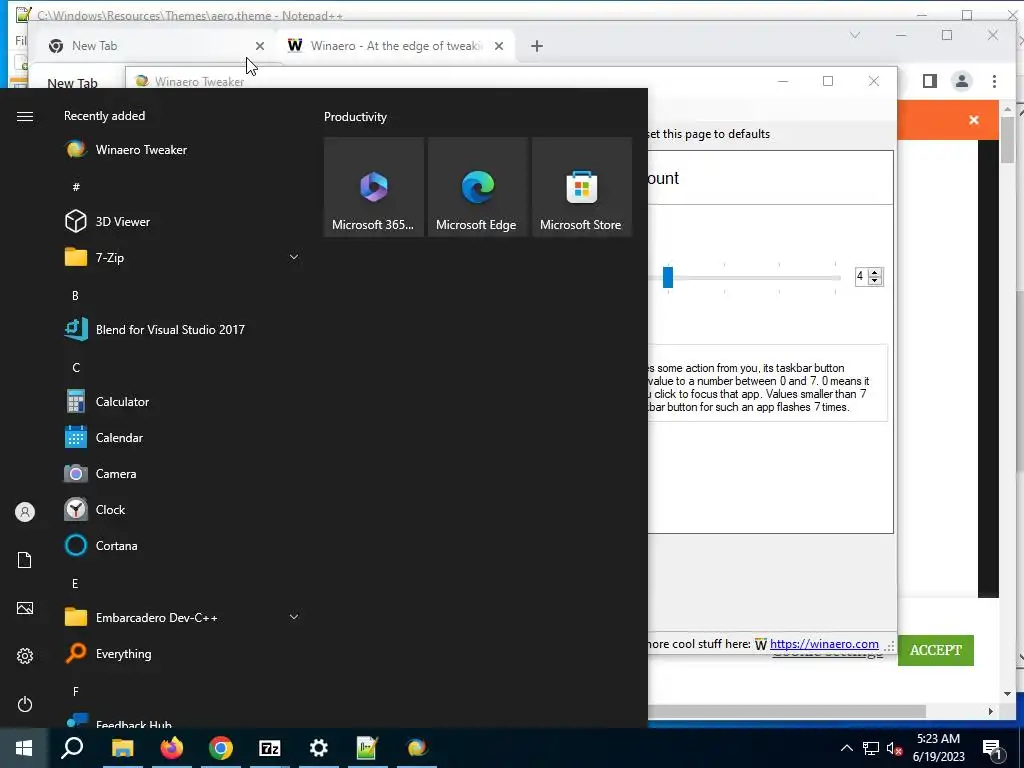The image size is (1024, 768).
Task: Switch to Winaero Tweaker on taskbar
Action: point(417,748)
